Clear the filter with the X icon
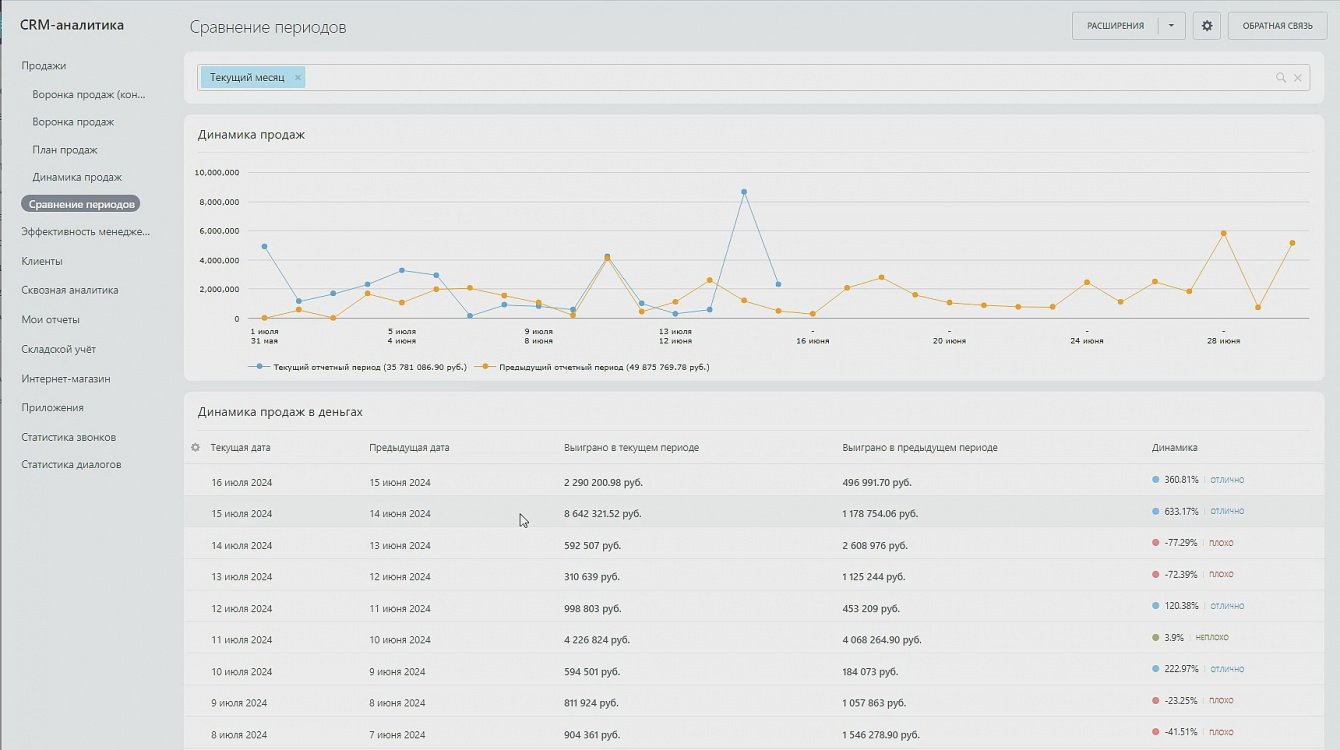This screenshot has height=750, width=1340. pyautogui.click(x=1298, y=78)
